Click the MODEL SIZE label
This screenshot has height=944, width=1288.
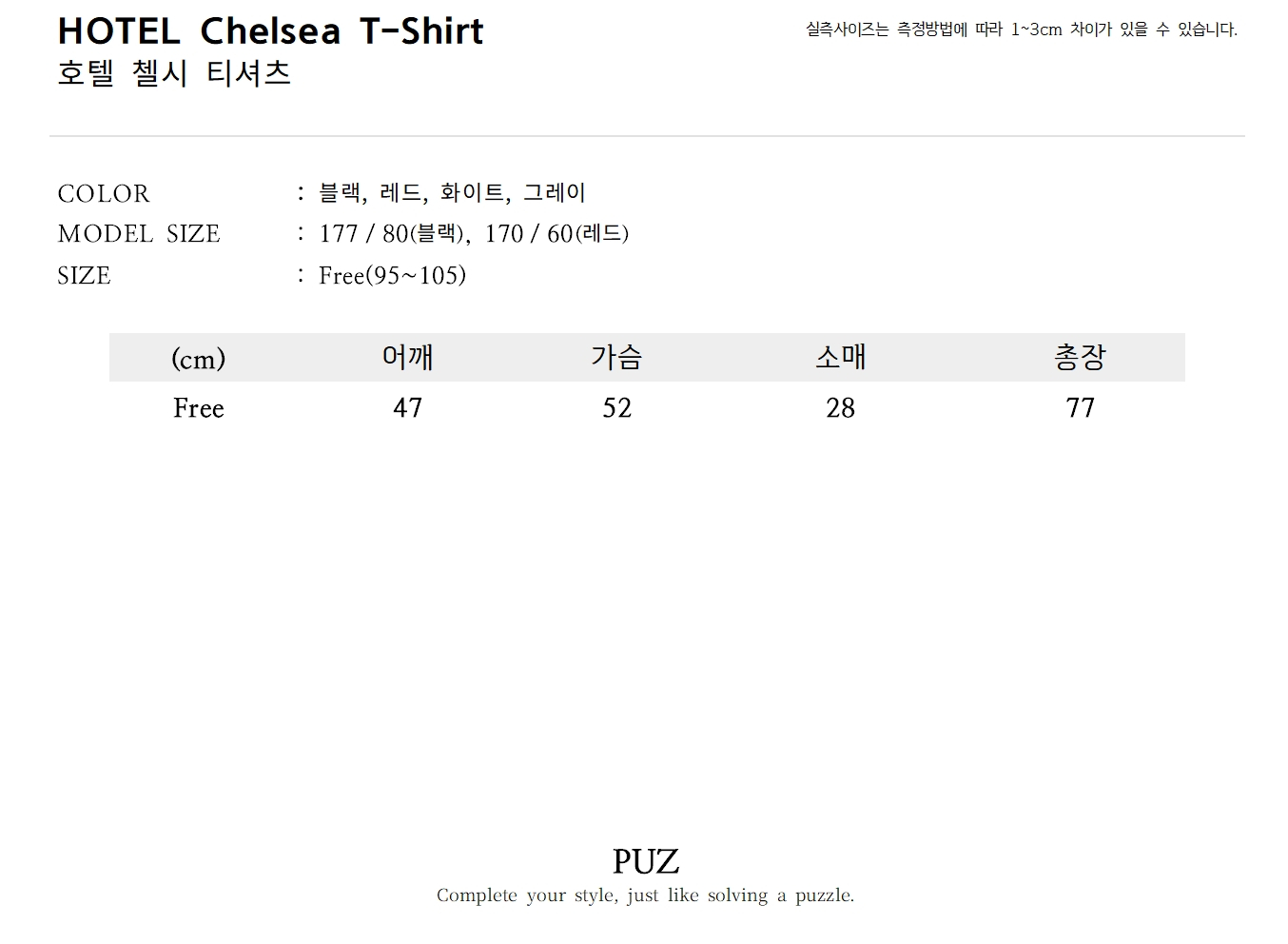coord(139,234)
